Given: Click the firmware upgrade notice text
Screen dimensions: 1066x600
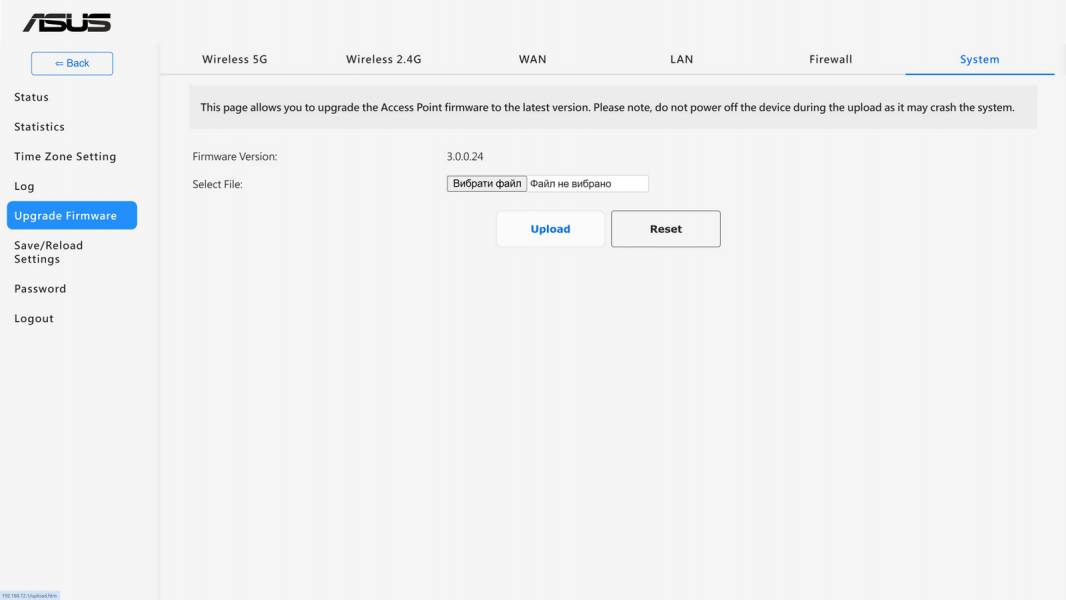Looking at the screenshot, I should point(607,107).
